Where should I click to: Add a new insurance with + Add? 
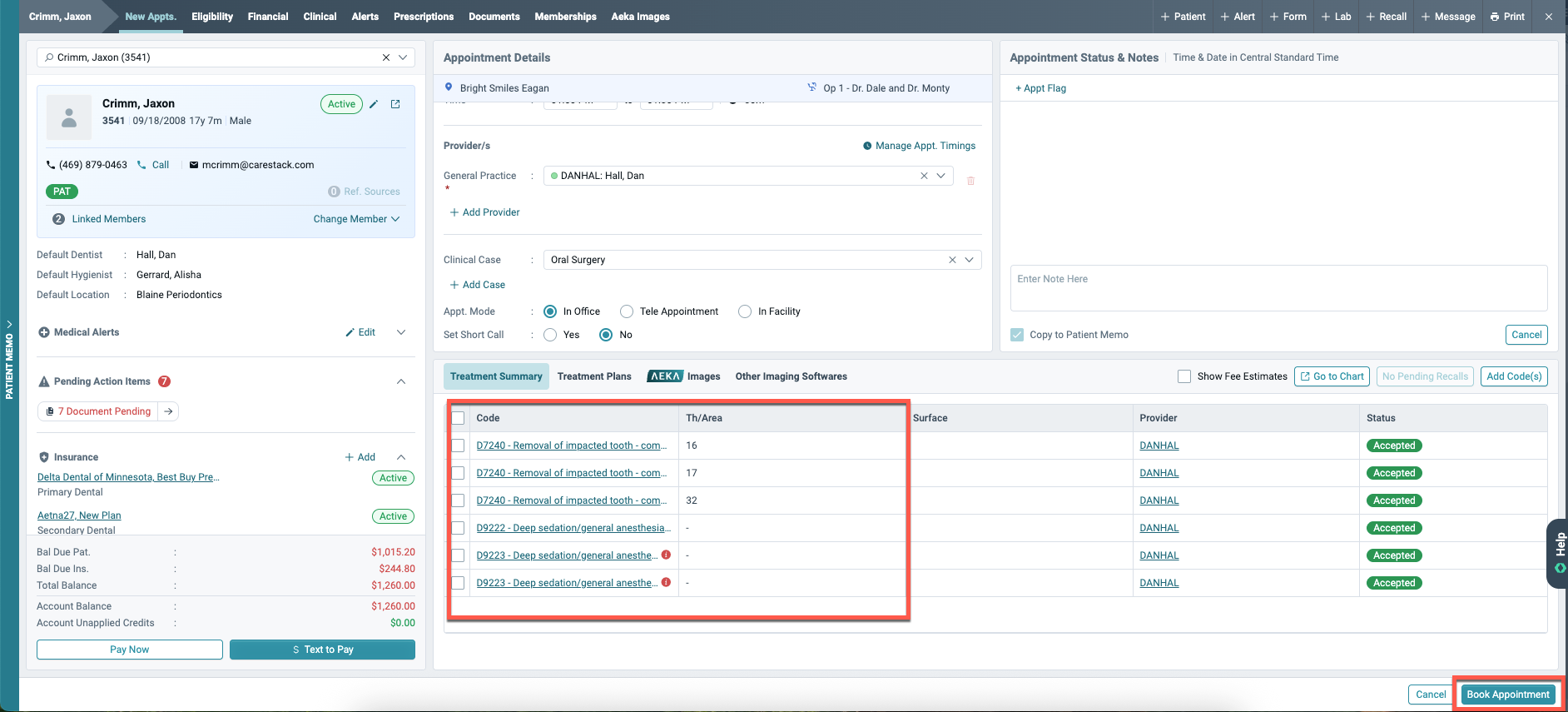pos(360,457)
